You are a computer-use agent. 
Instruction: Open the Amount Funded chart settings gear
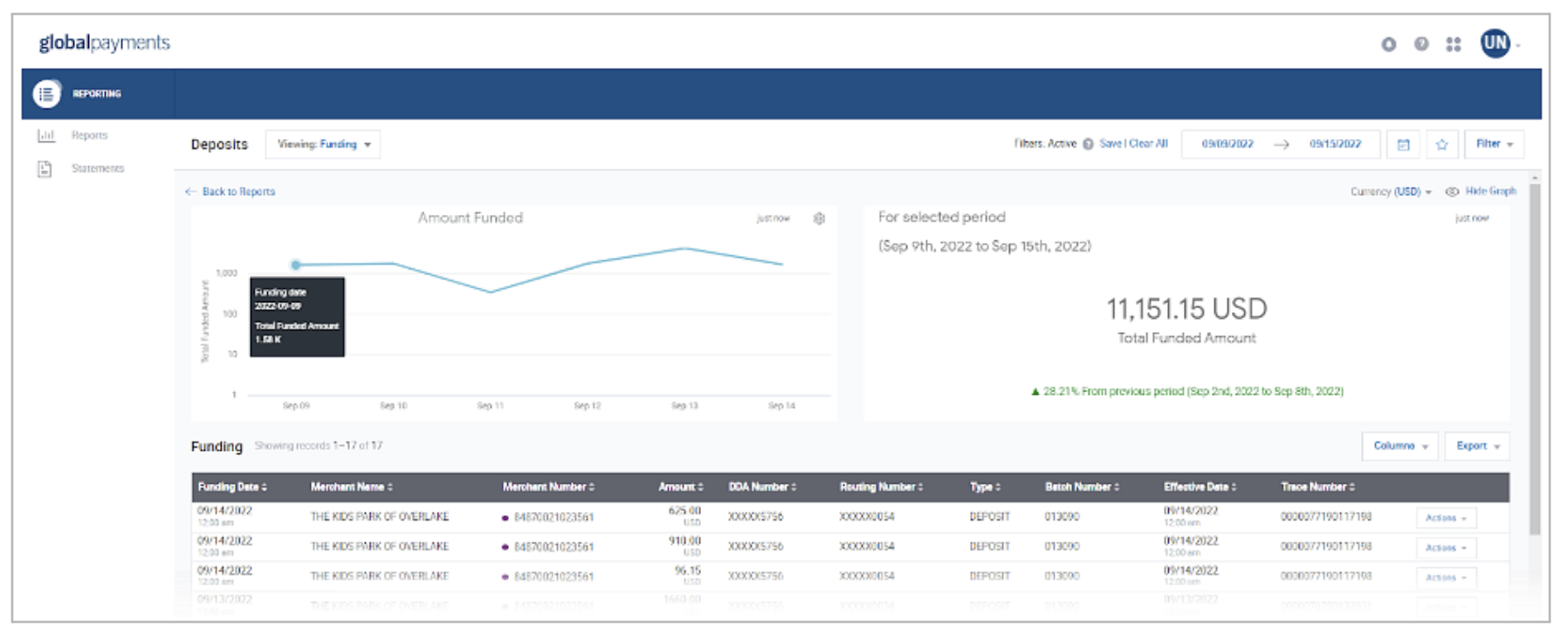(819, 218)
